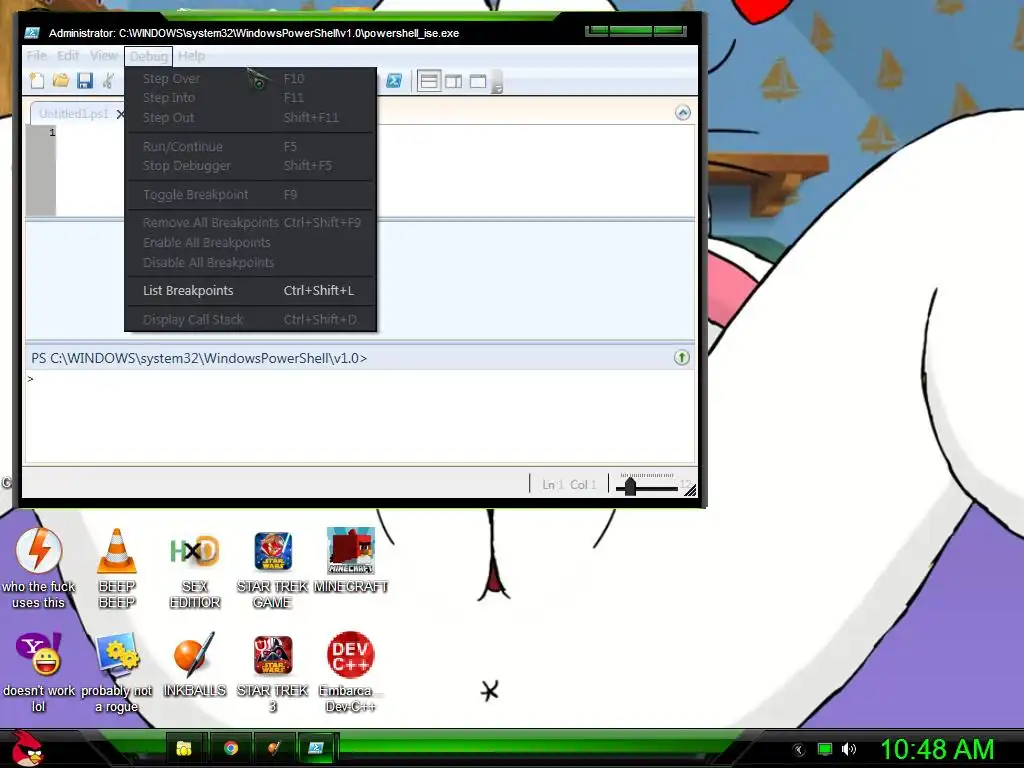1024x768 pixels.
Task: Open the VLC cone 'BEEP BEEP' shortcut
Action: pos(117,568)
